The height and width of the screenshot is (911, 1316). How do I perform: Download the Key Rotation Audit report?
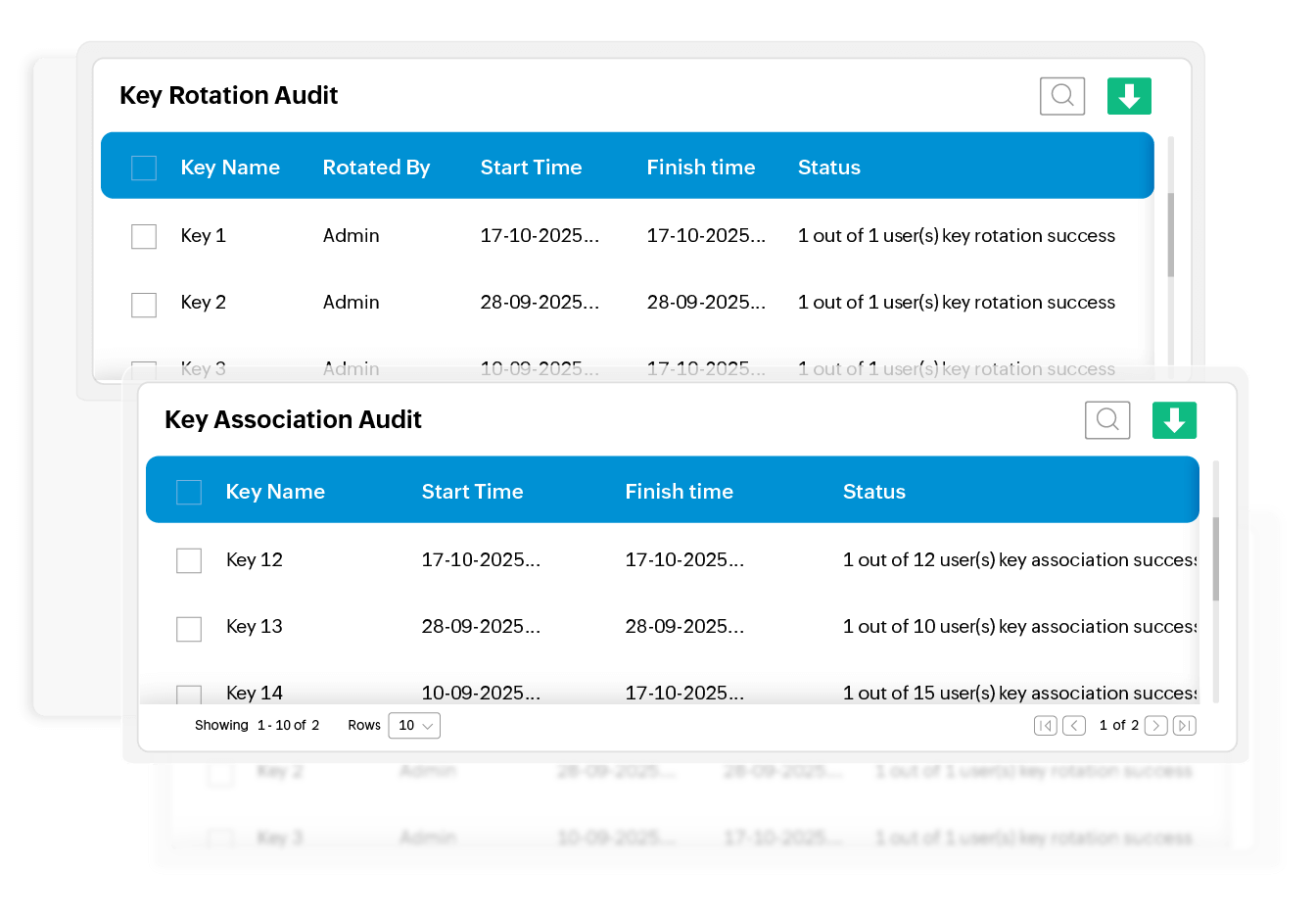point(1129,96)
